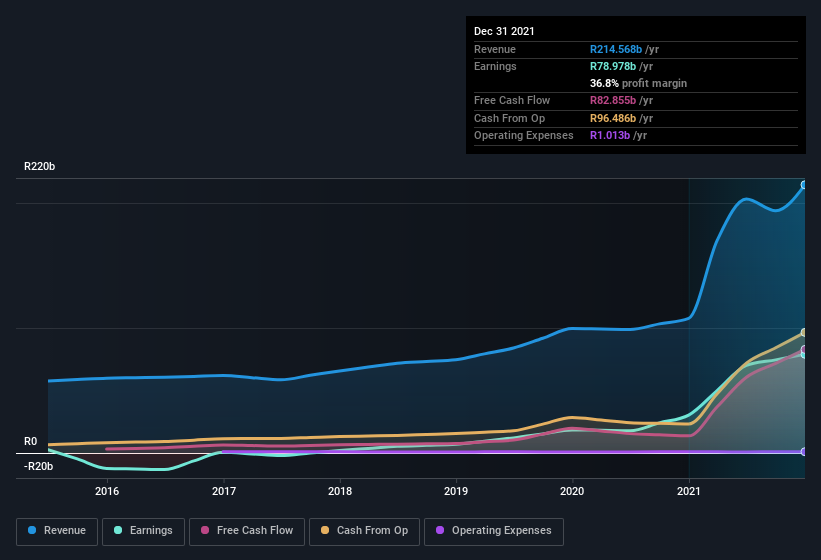The height and width of the screenshot is (560, 821).
Task: Click the R220b y-axis label
Action: [39, 166]
